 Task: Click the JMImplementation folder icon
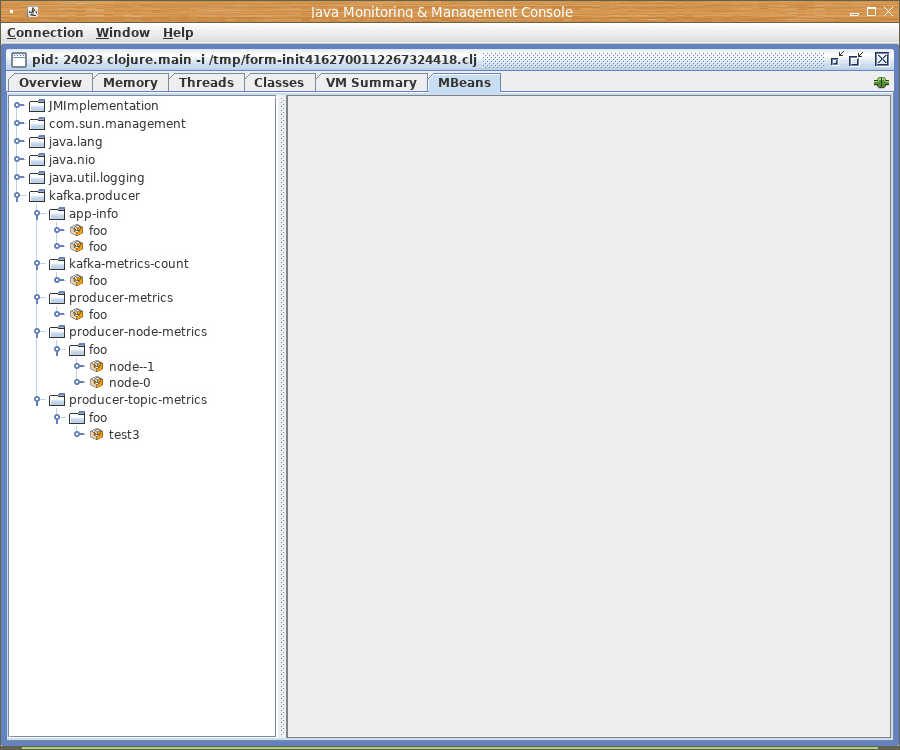(37, 106)
